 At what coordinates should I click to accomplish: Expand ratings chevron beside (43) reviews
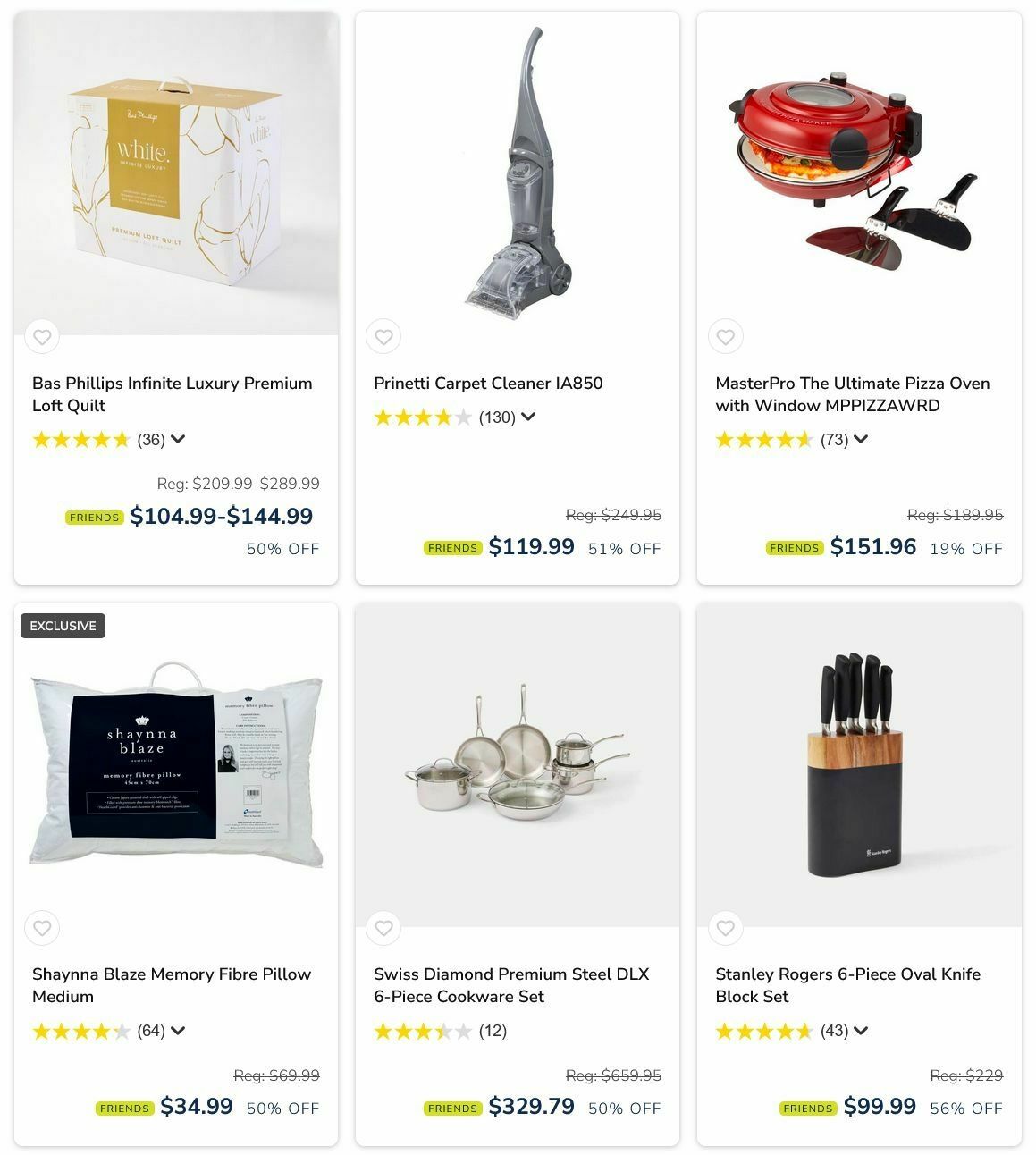tap(861, 1031)
